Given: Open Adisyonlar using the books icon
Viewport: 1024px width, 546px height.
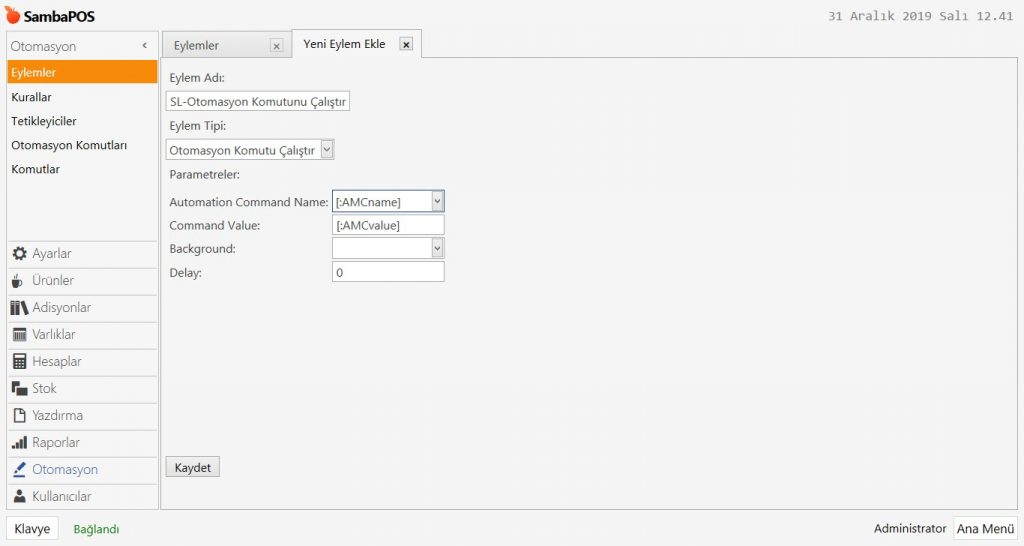Looking at the screenshot, I should click(x=19, y=308).
